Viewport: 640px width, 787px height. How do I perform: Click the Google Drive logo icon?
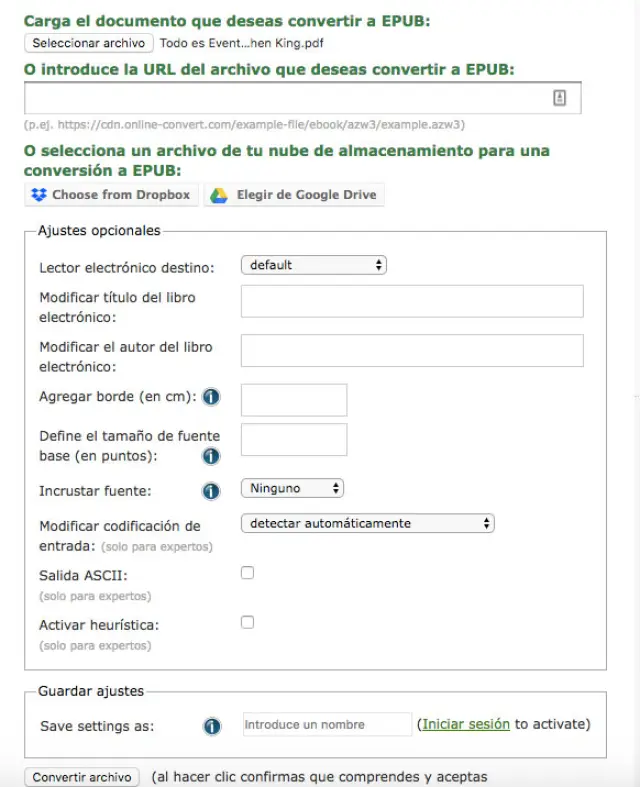click(x=218, y=195)
